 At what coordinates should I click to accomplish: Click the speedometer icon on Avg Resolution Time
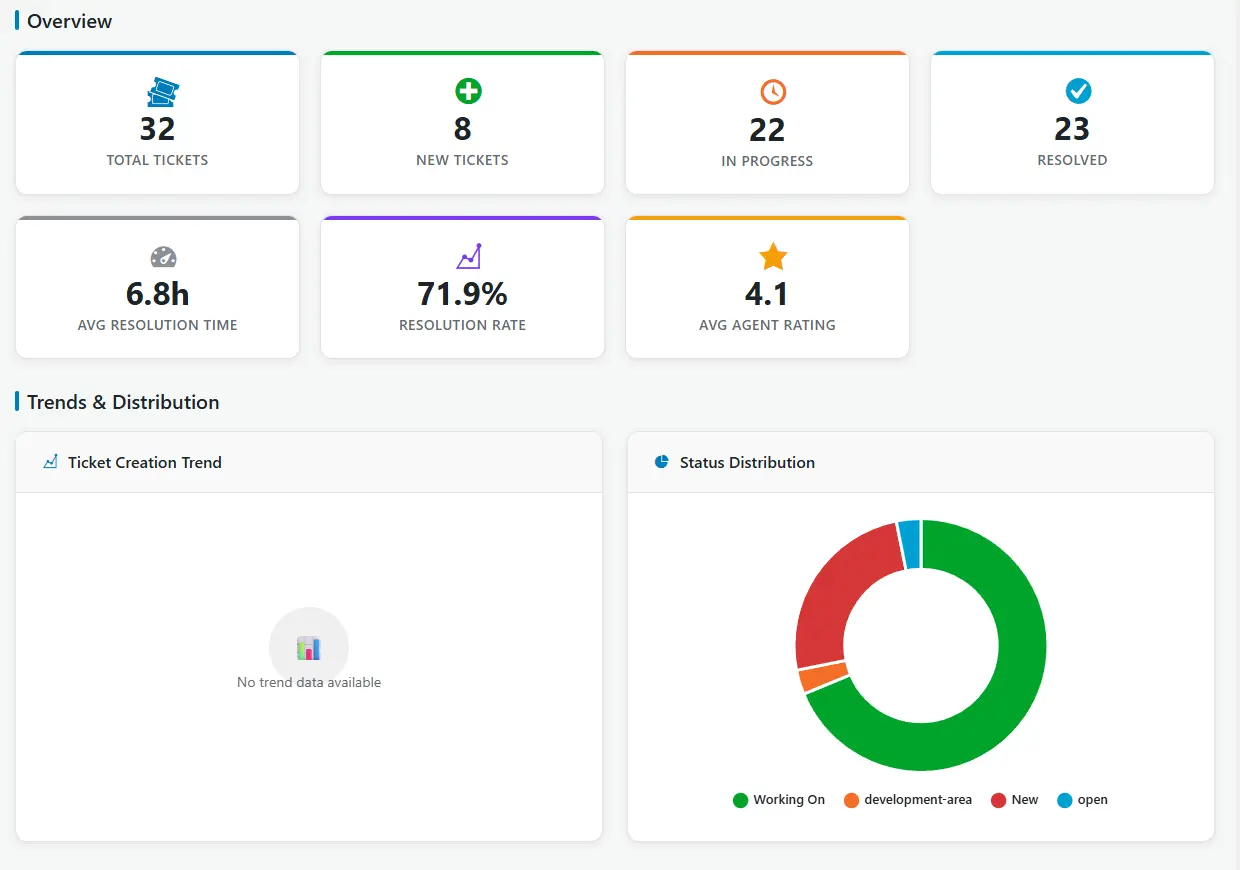click(162, 256)
